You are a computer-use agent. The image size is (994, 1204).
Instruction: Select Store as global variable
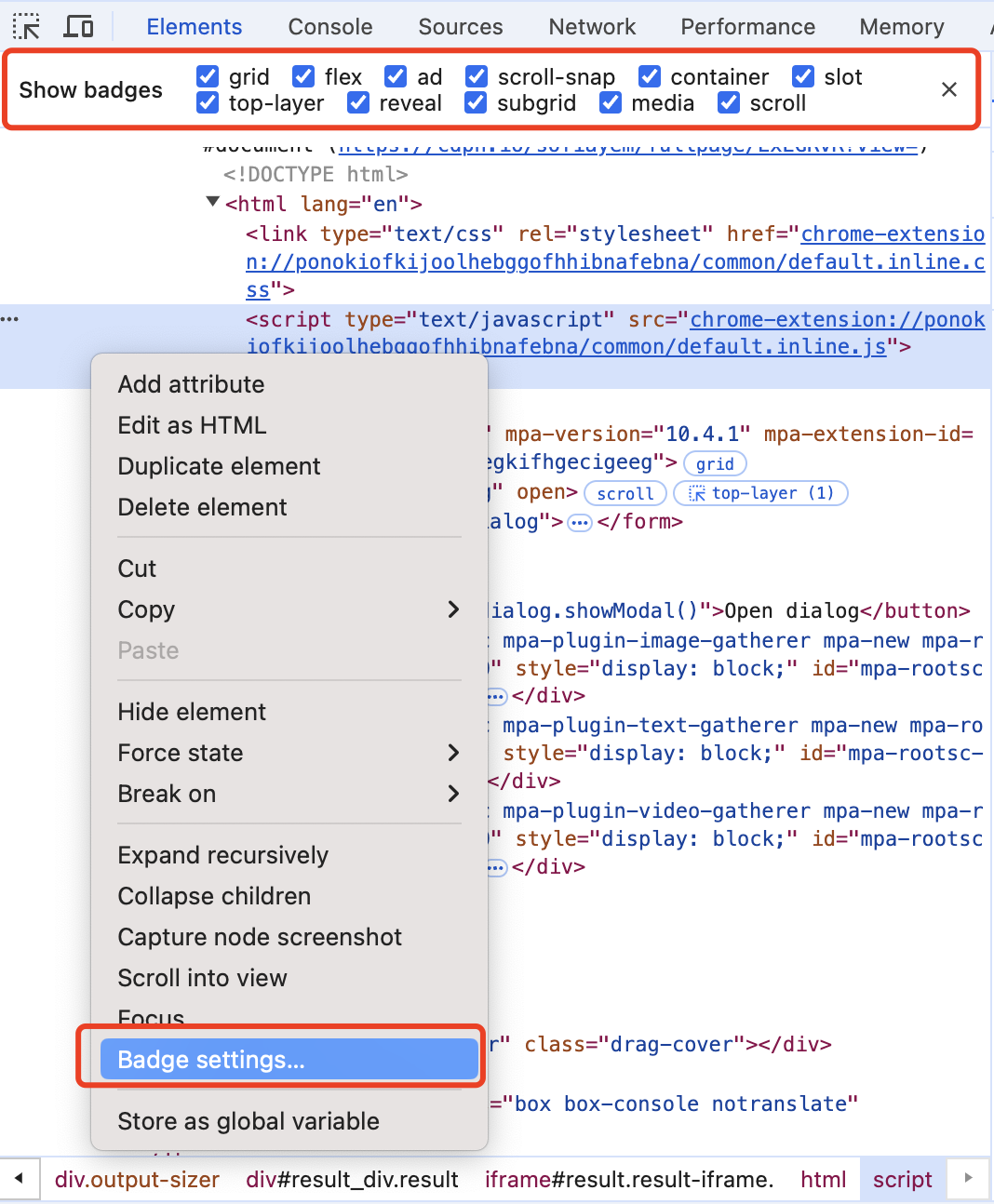(289, 1121)
